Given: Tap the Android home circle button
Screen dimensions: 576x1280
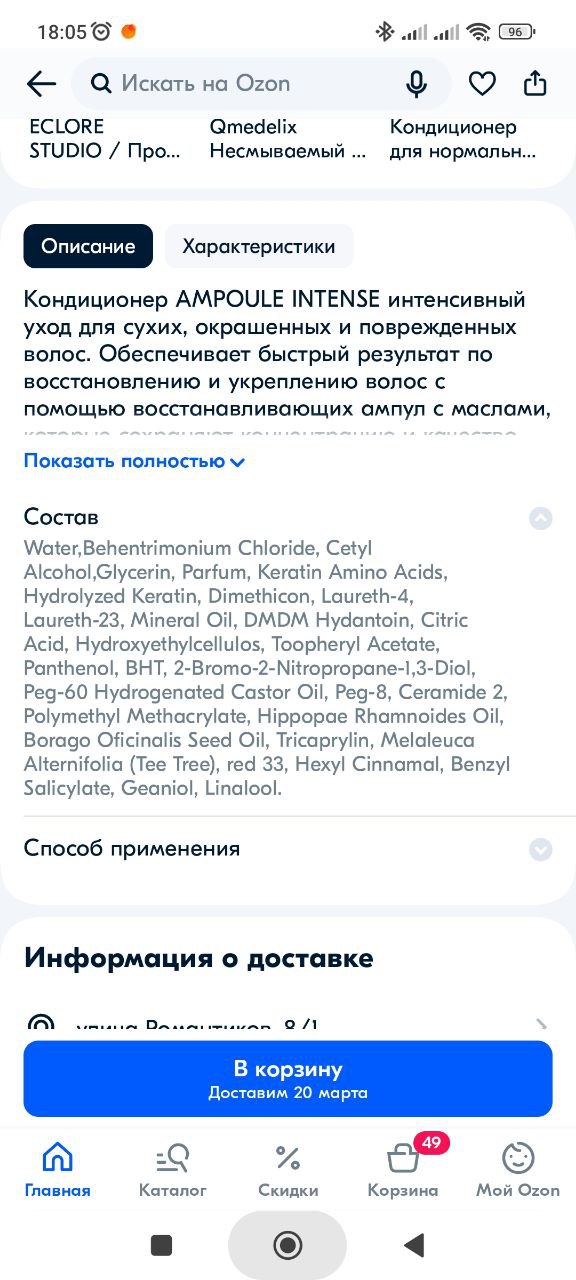Looking at the screenshot, I should [x=288, y=1245].
